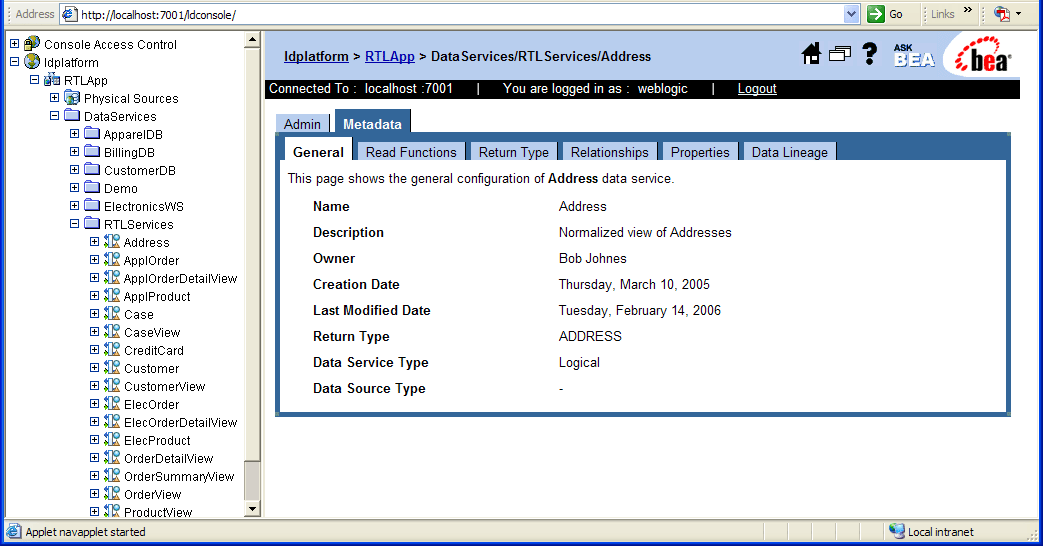Viewport: 1043px width, 546px height.
Task: Click the browser Go arrow button
Action: tap(876, 14)
